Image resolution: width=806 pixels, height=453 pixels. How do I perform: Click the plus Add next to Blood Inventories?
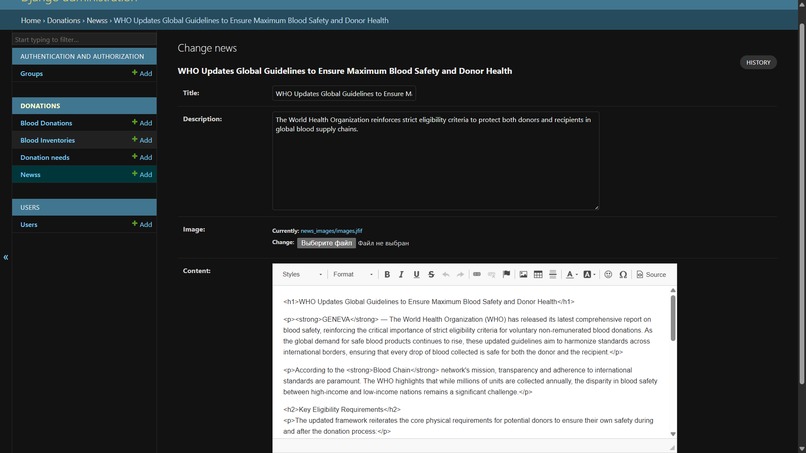point(142,140)
